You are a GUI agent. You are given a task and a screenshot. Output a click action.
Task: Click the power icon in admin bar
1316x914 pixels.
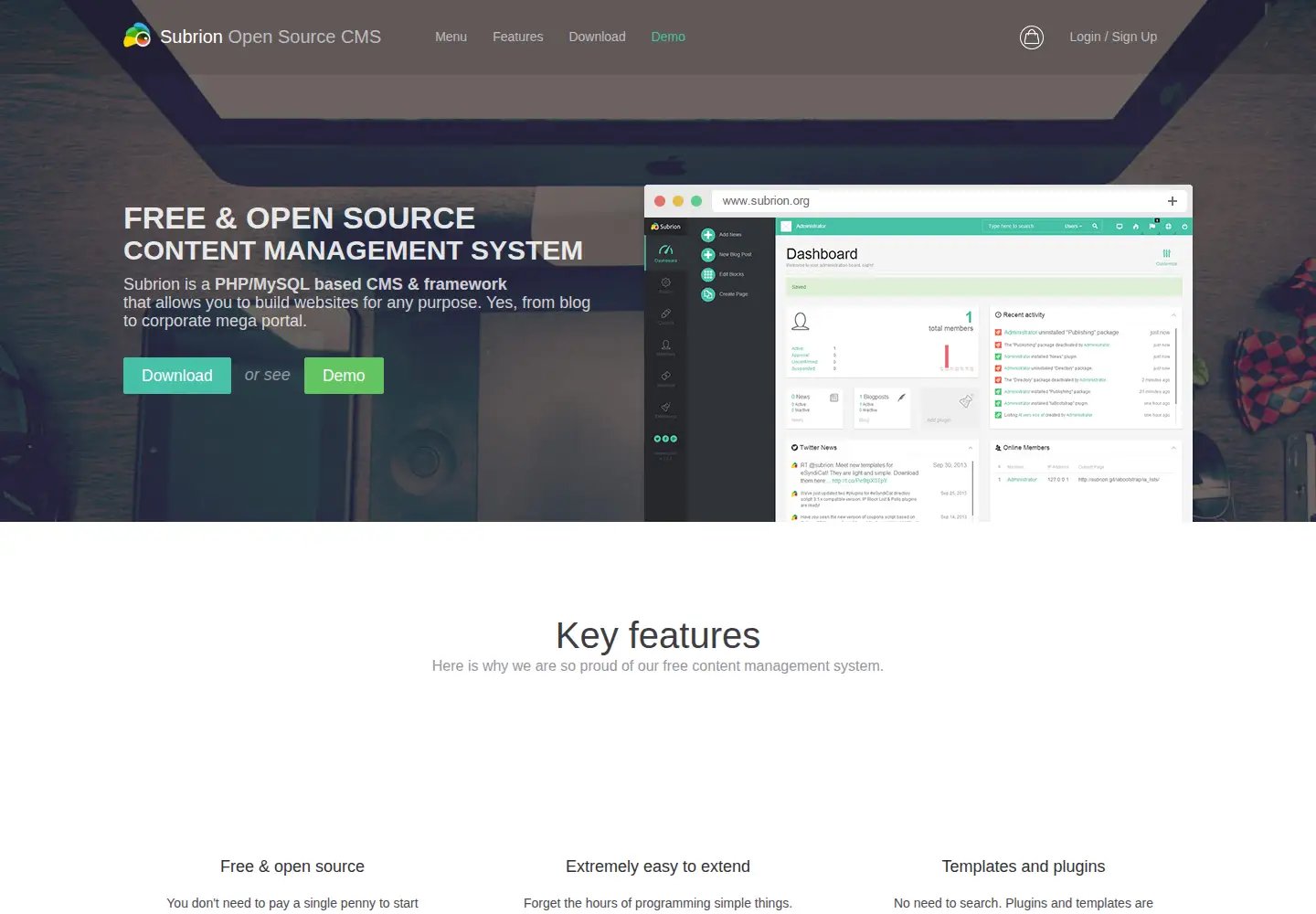pyautogui.click(x=1184, y=226)
